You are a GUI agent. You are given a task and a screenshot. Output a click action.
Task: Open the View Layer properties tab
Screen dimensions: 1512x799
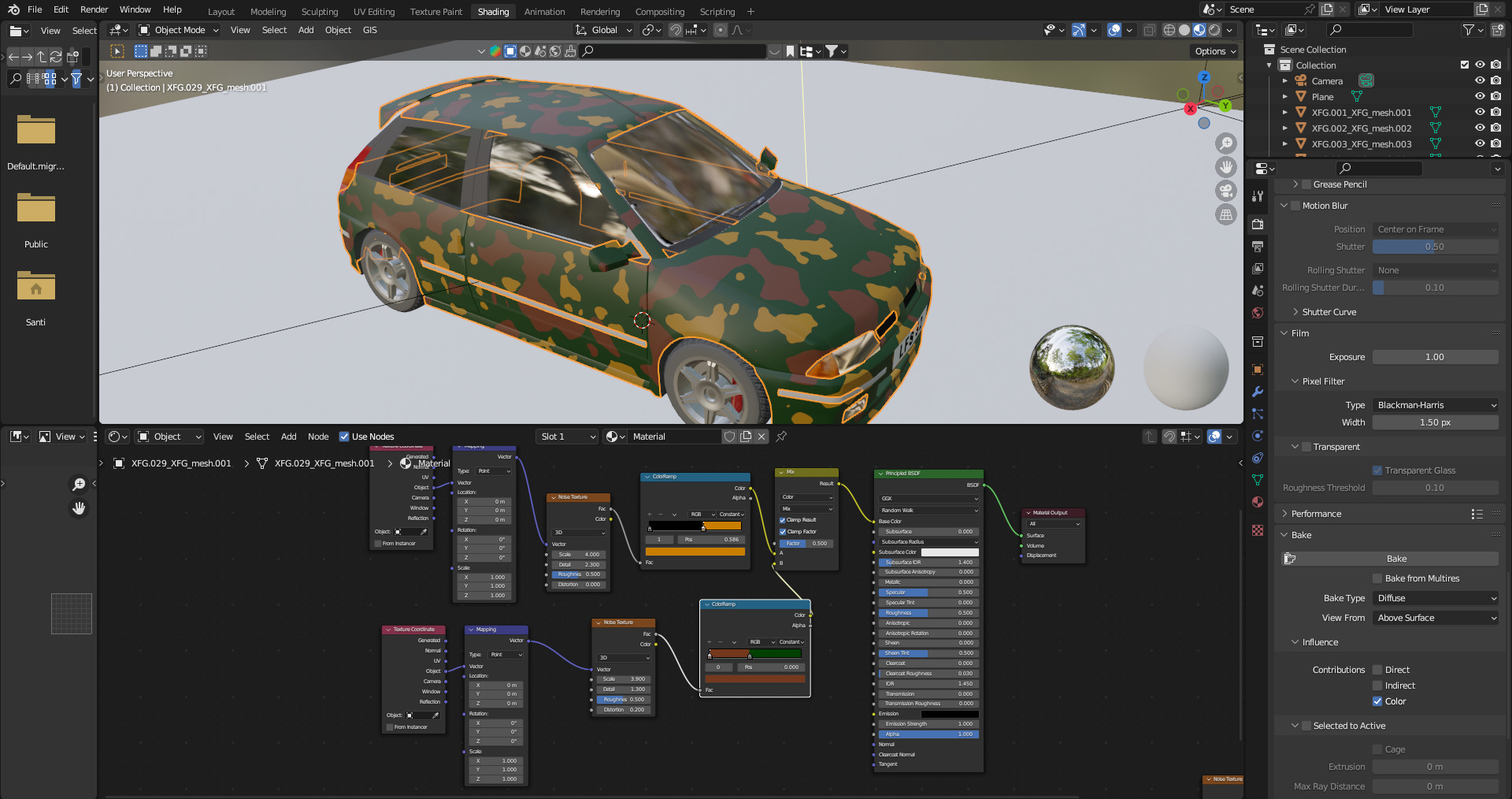pos(1258,269)
